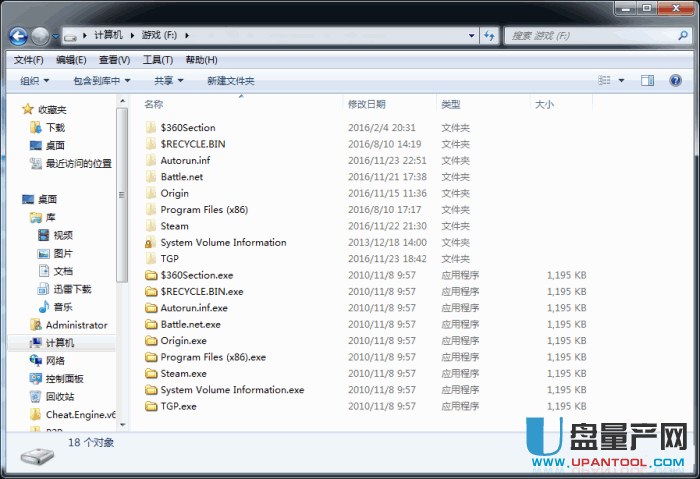Open the view options dropdown arrow
Screen dimensions: 700x479
(x=621, y=80)
